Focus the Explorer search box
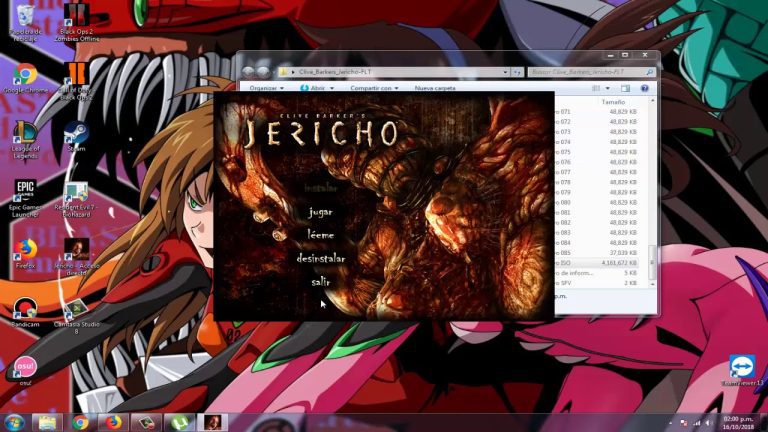768x432 pixels. pos(591,72)
